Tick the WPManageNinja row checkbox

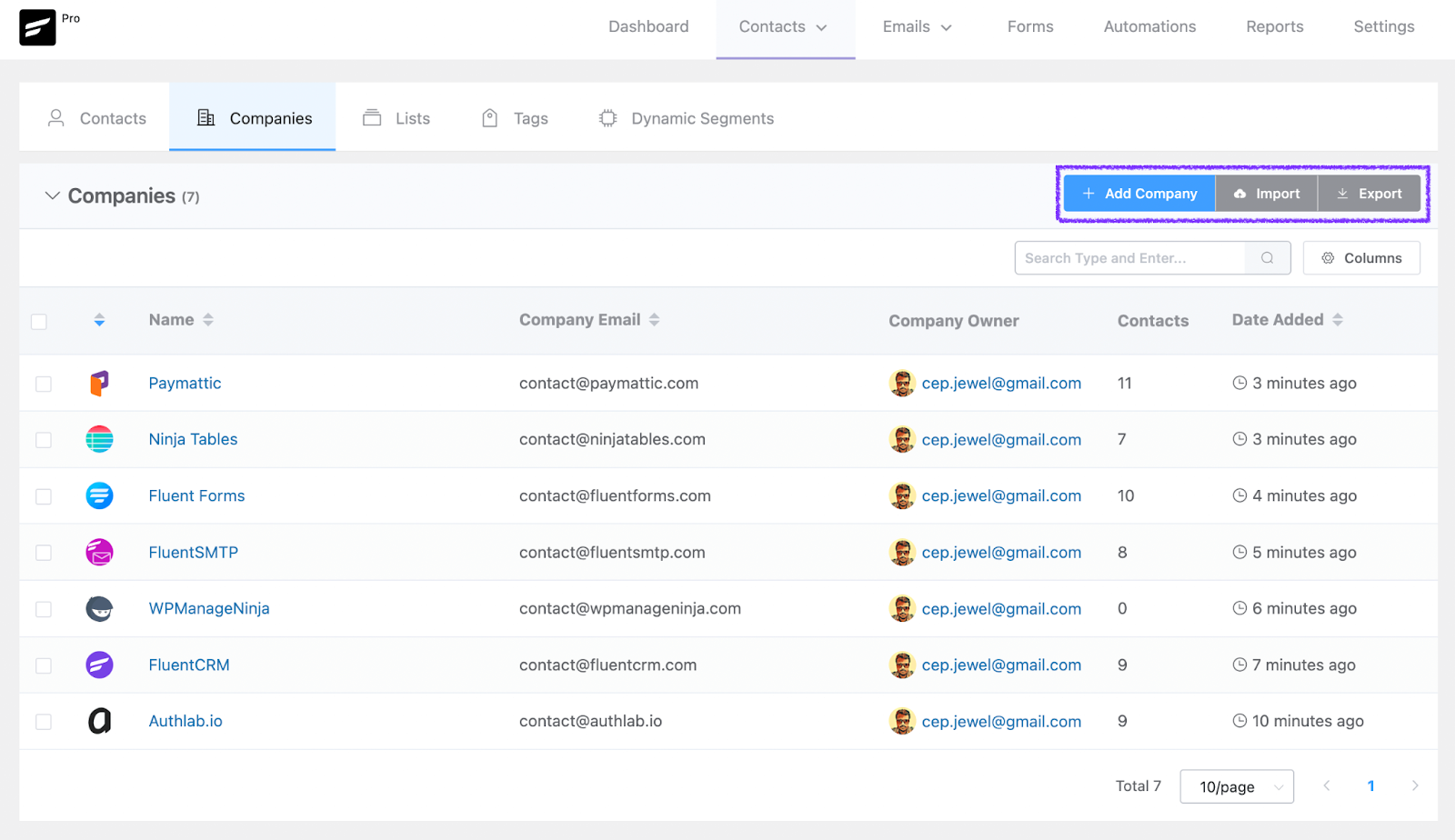coord(44,610)
